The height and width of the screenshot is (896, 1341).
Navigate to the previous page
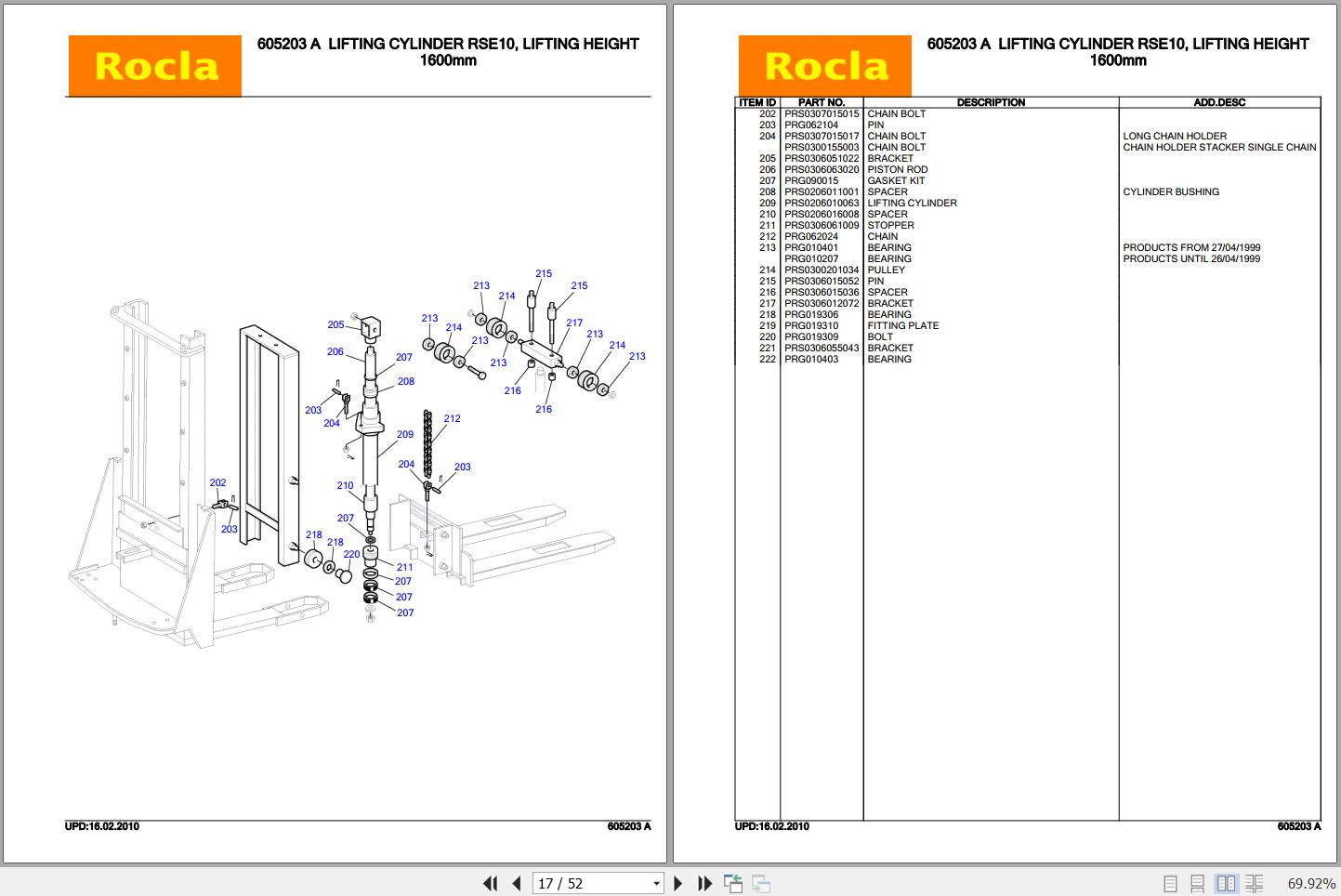coord(516,883)
